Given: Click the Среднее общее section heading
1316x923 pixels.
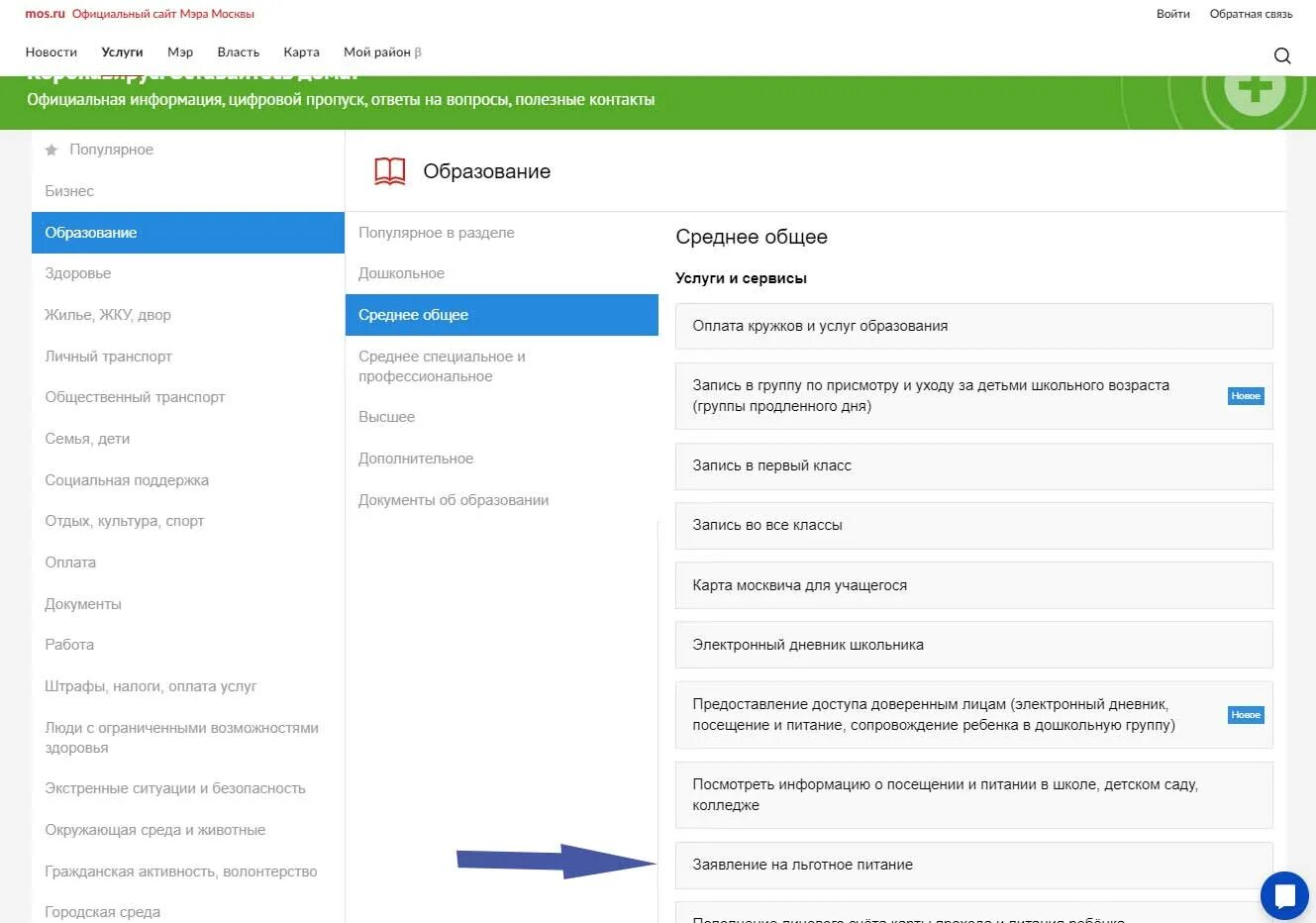Looking at the screenshot, I should (752, 237).
